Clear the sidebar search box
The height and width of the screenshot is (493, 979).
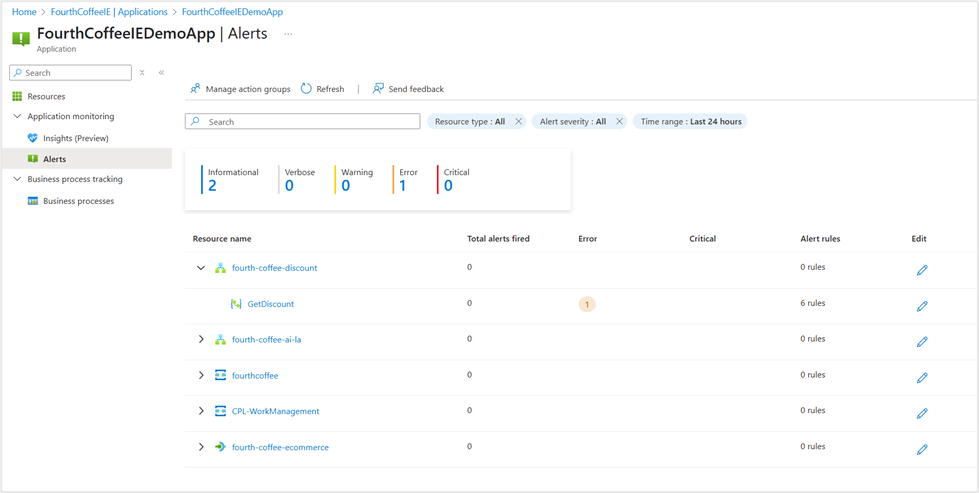[x=142, y=73]
